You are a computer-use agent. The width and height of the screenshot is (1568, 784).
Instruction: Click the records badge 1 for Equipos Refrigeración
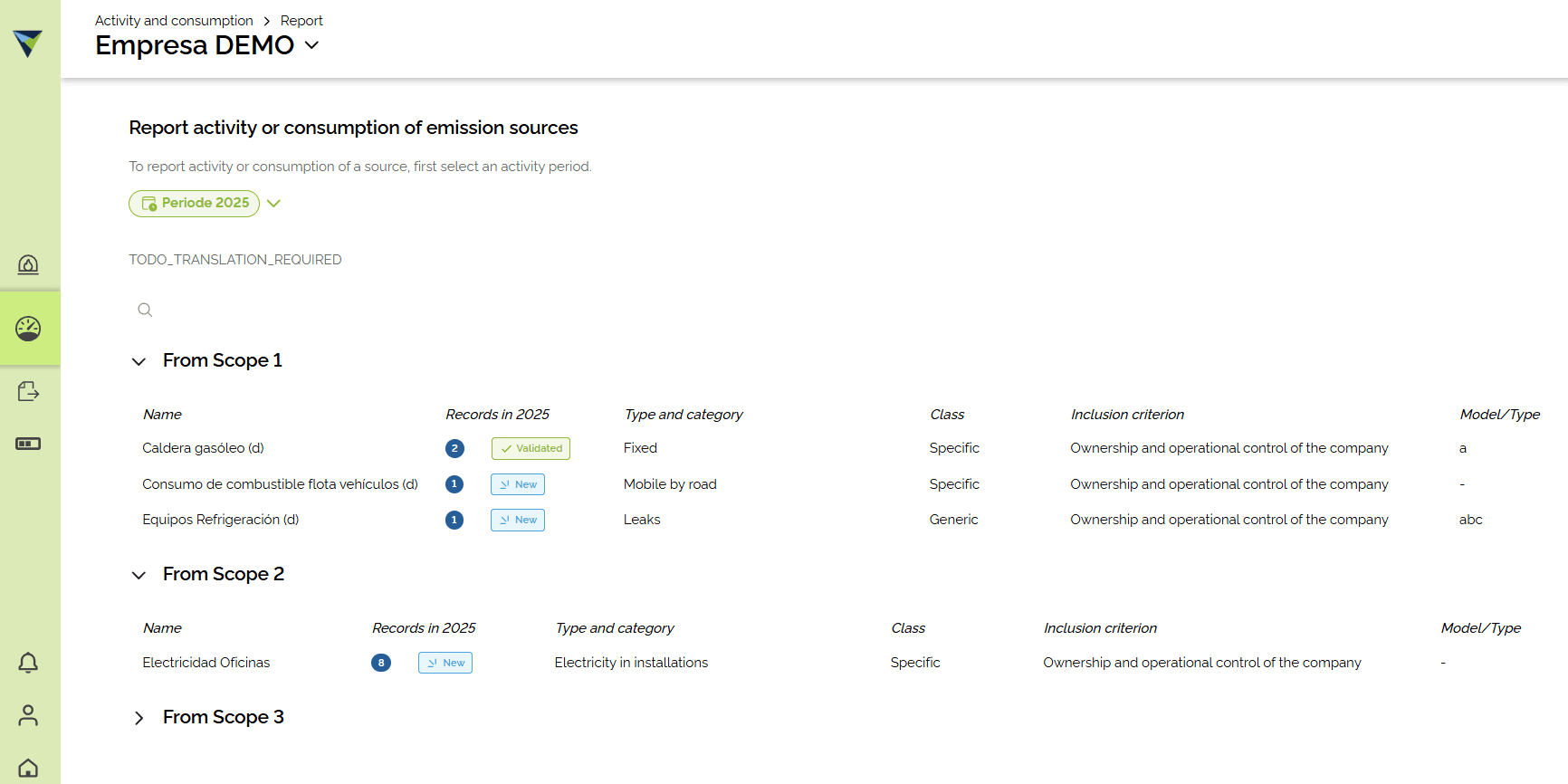454,520
